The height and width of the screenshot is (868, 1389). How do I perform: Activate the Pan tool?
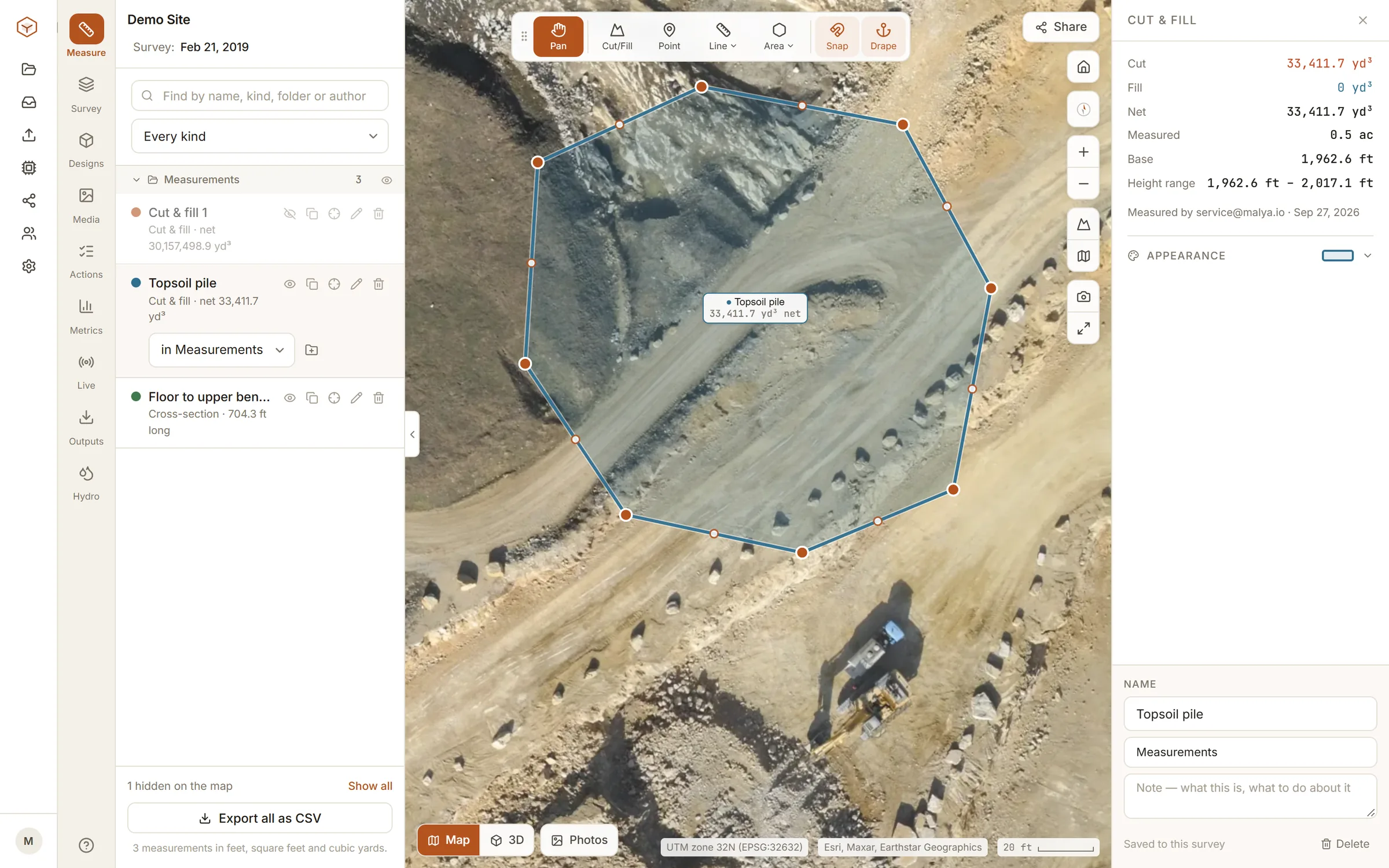coord(558,36)
